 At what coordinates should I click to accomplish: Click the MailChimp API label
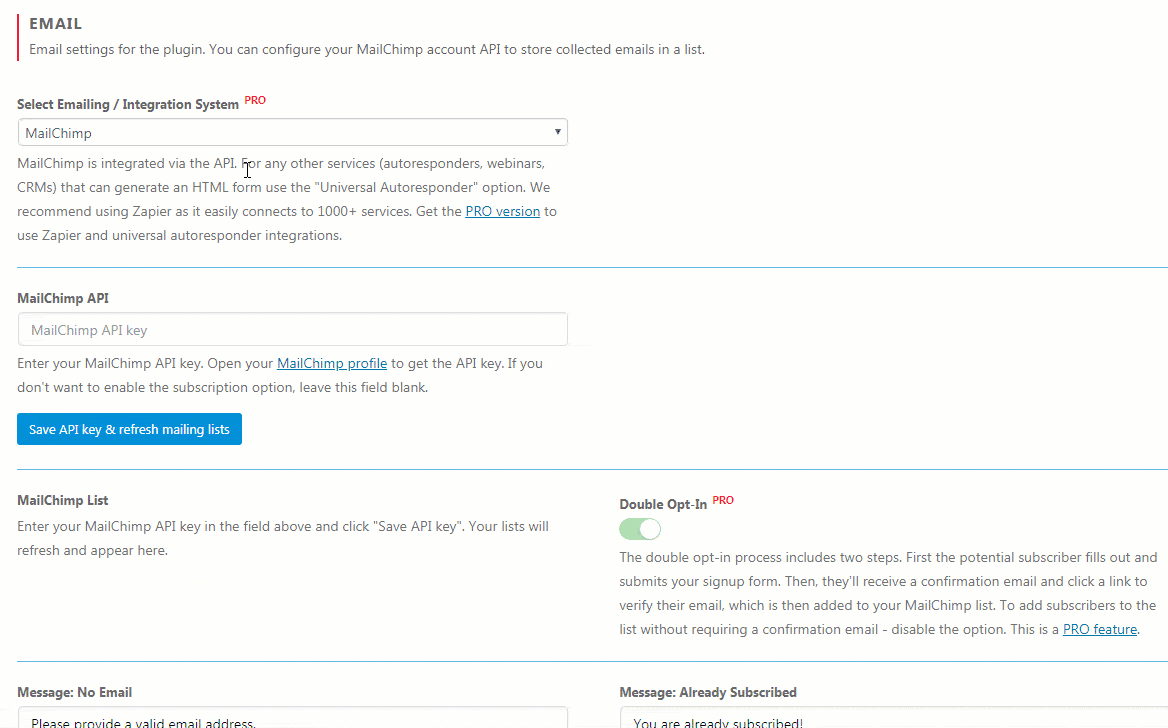(x=63, y=298)
